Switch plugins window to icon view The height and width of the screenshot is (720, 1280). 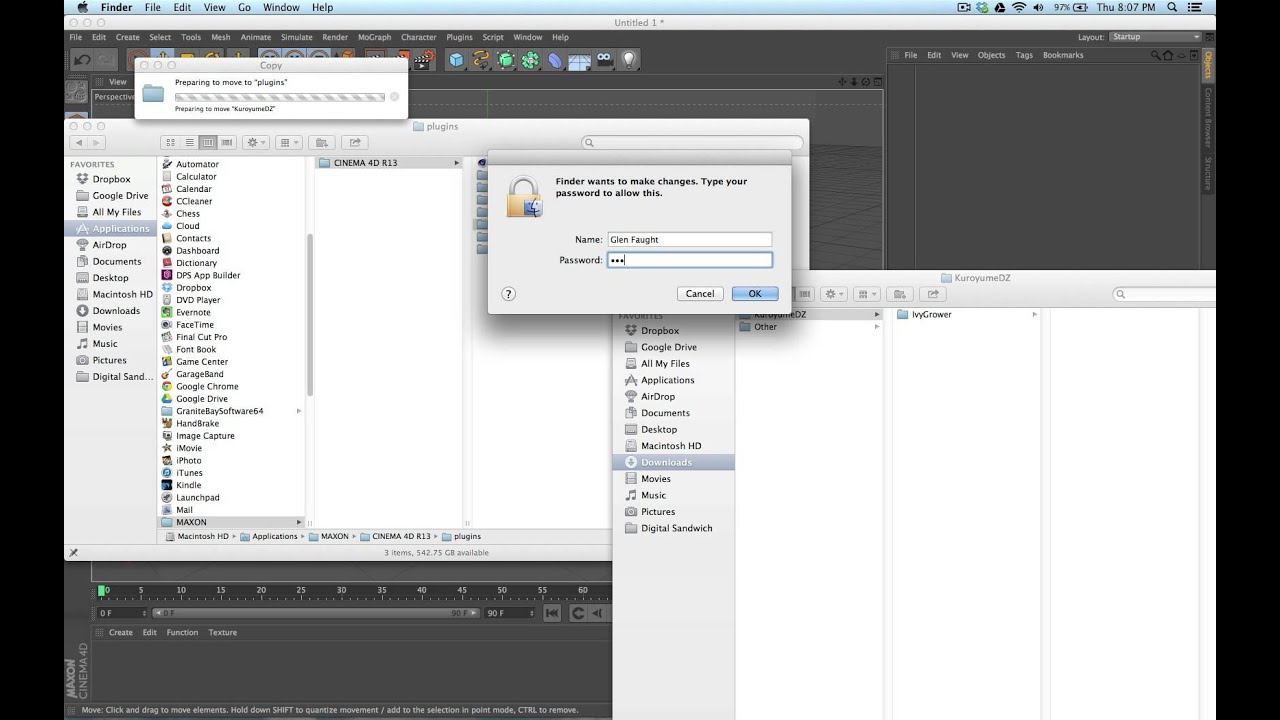(170, 143)
